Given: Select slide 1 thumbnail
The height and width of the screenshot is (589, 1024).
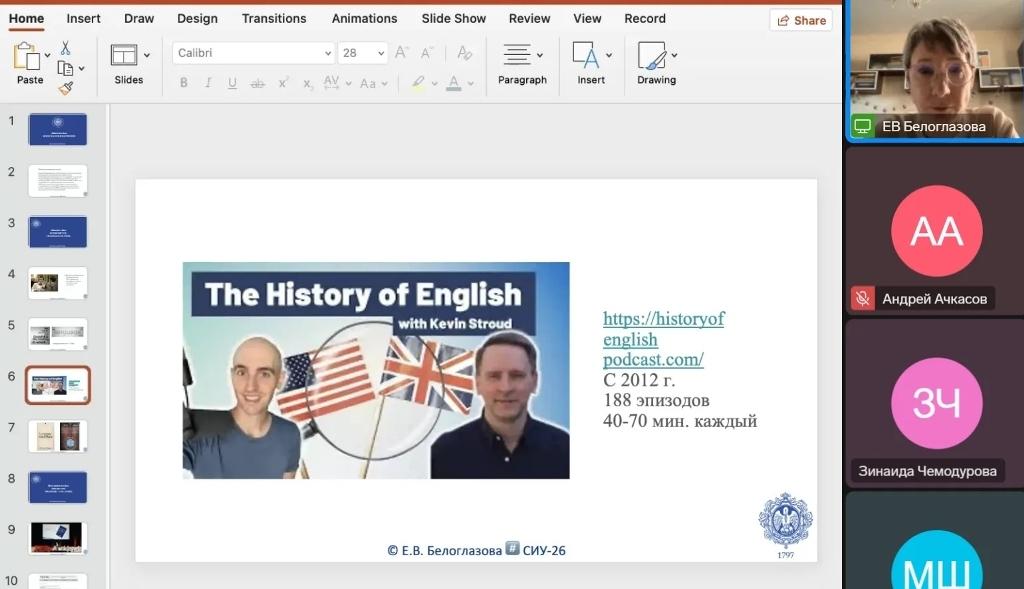Looking at the screenshot, I should click(57, 129).
